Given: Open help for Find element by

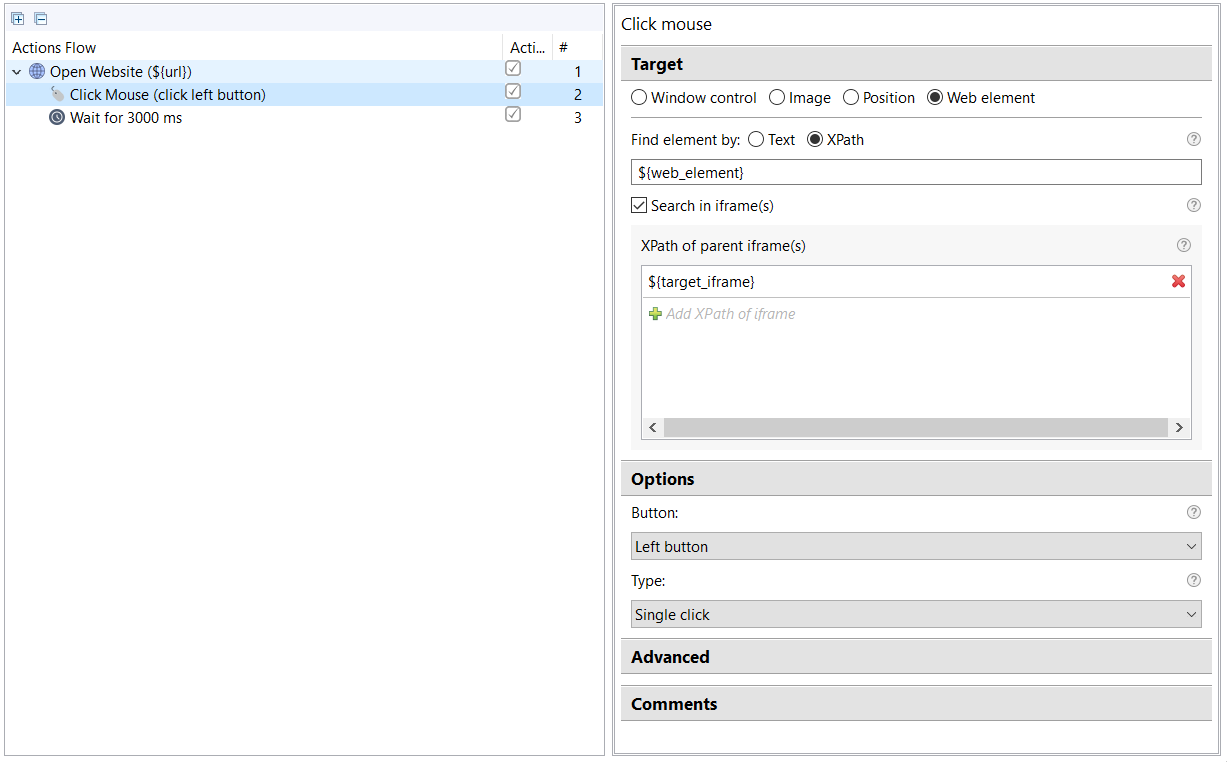Looking at the screenshot, I should 1193,139.
